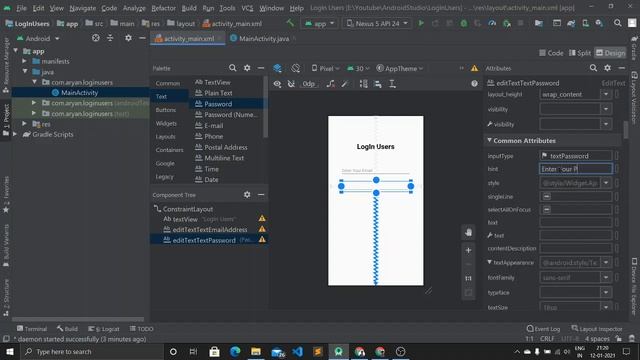Image resolution: width=640 pixels, height=360 pixels.
Task: Open Terminal tool window
Action: point(32,329)
